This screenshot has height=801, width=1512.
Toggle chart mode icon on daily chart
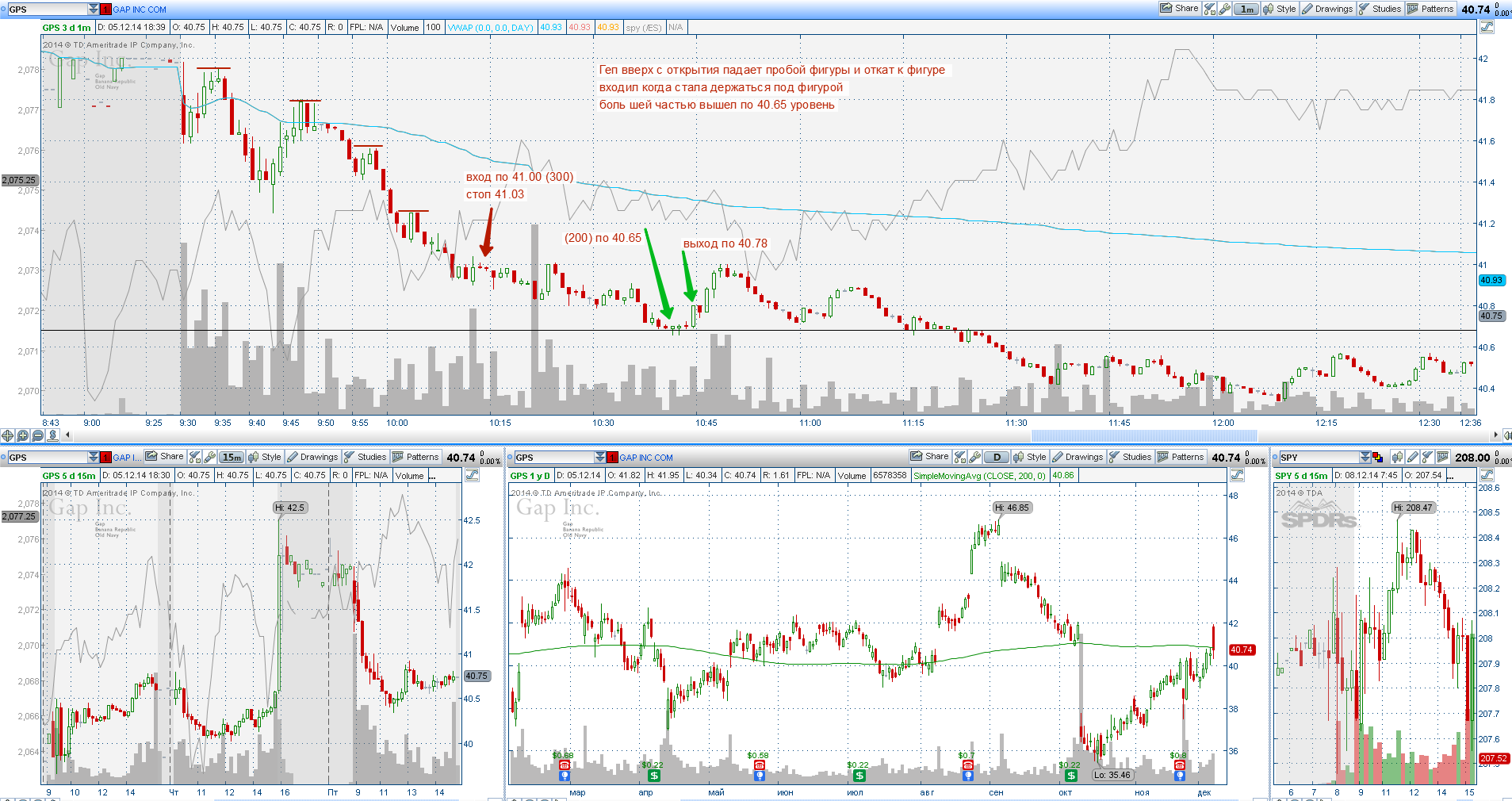coord(1237,475)
